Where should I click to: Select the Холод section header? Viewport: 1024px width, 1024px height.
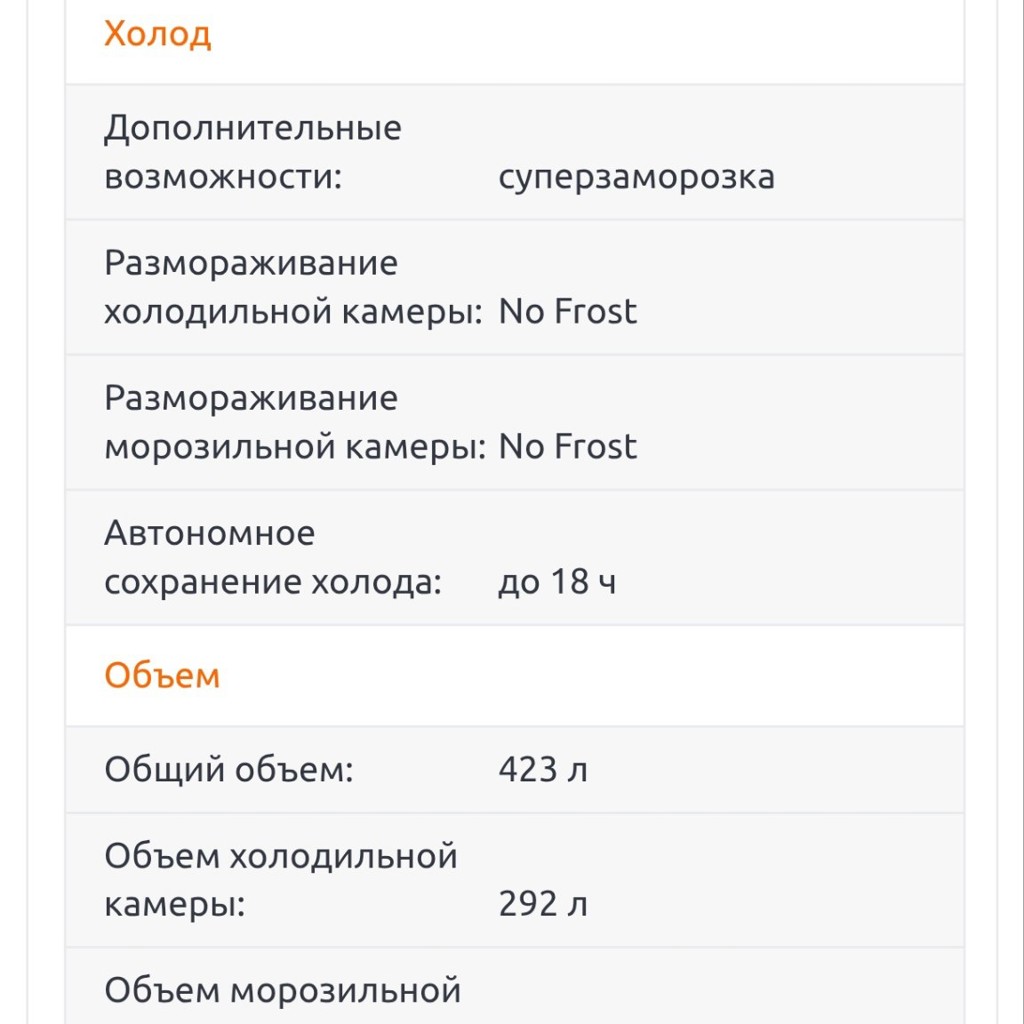coord(157,34)
